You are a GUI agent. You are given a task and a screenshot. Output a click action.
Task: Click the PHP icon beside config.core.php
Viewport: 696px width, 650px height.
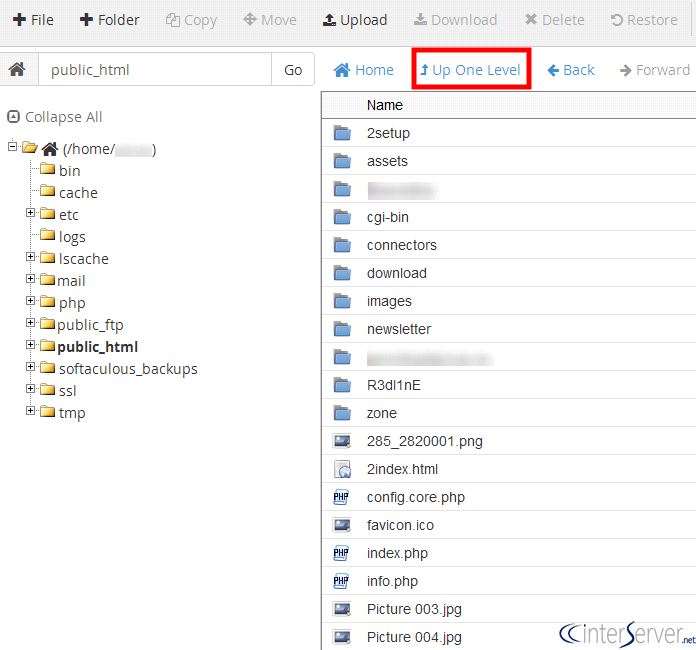(342, 497)
